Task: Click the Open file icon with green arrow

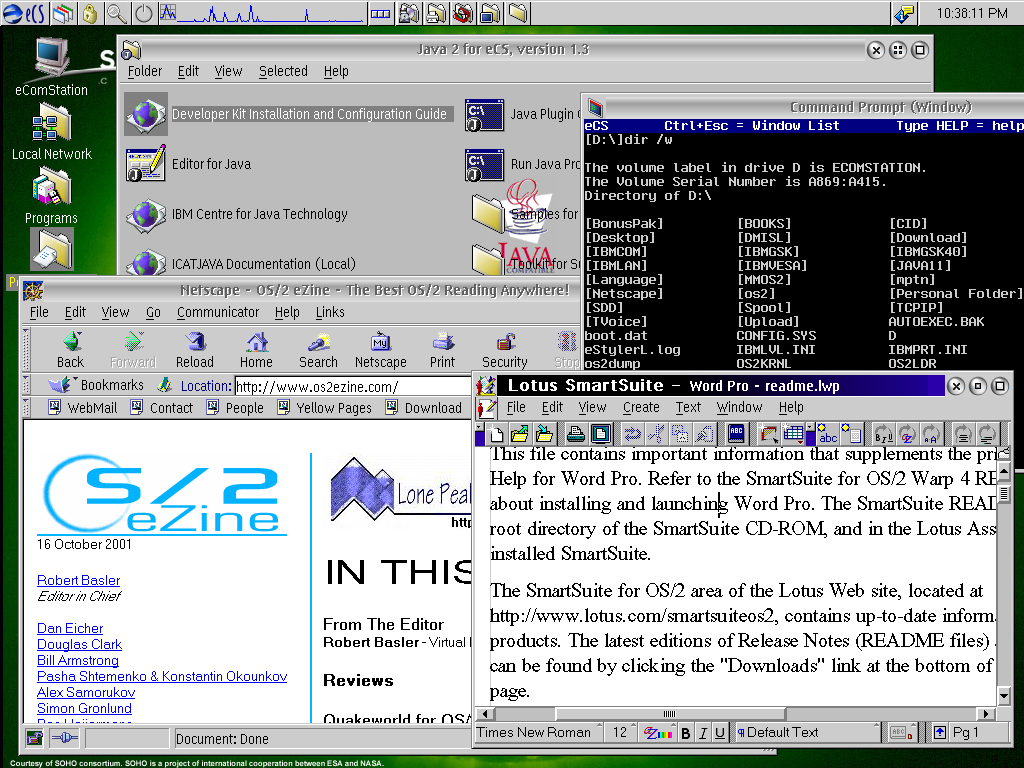Action: point(520,434)
